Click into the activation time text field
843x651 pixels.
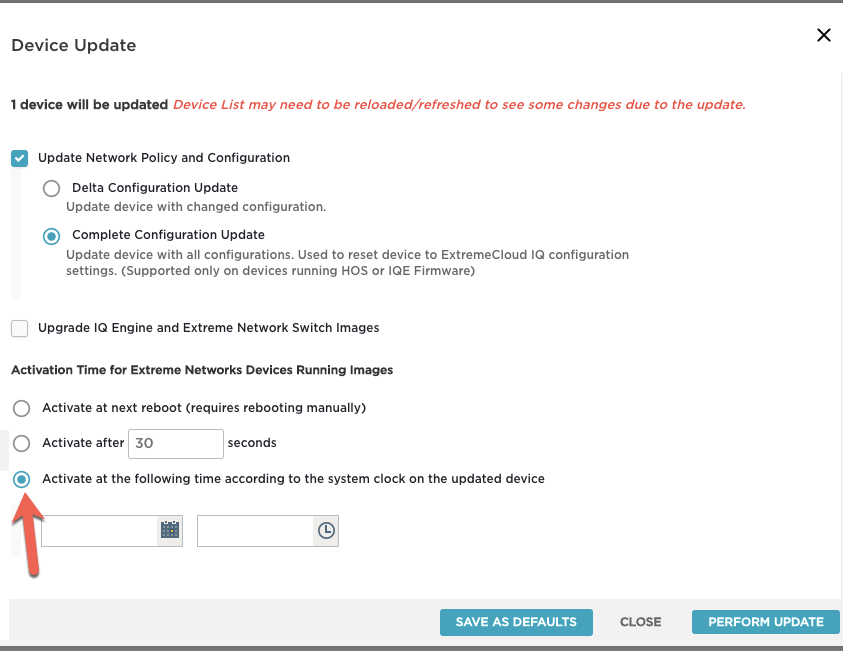coord(255,531)
